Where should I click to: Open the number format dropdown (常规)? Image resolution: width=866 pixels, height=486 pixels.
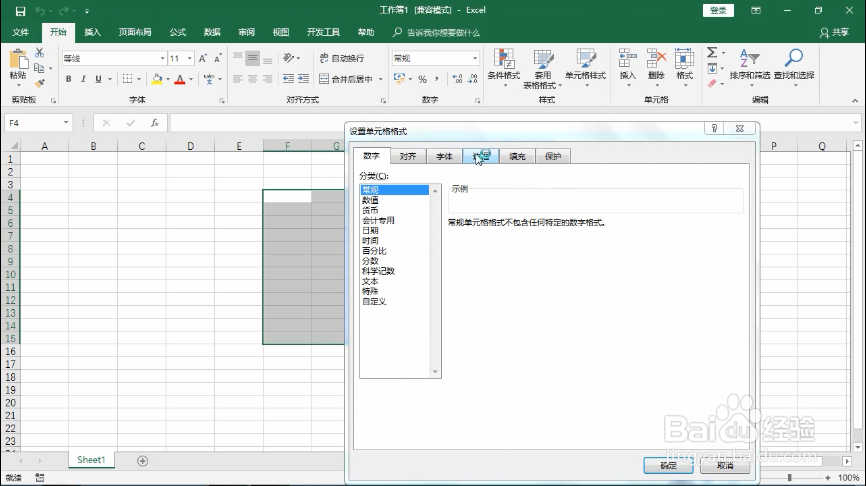[474, 59]
